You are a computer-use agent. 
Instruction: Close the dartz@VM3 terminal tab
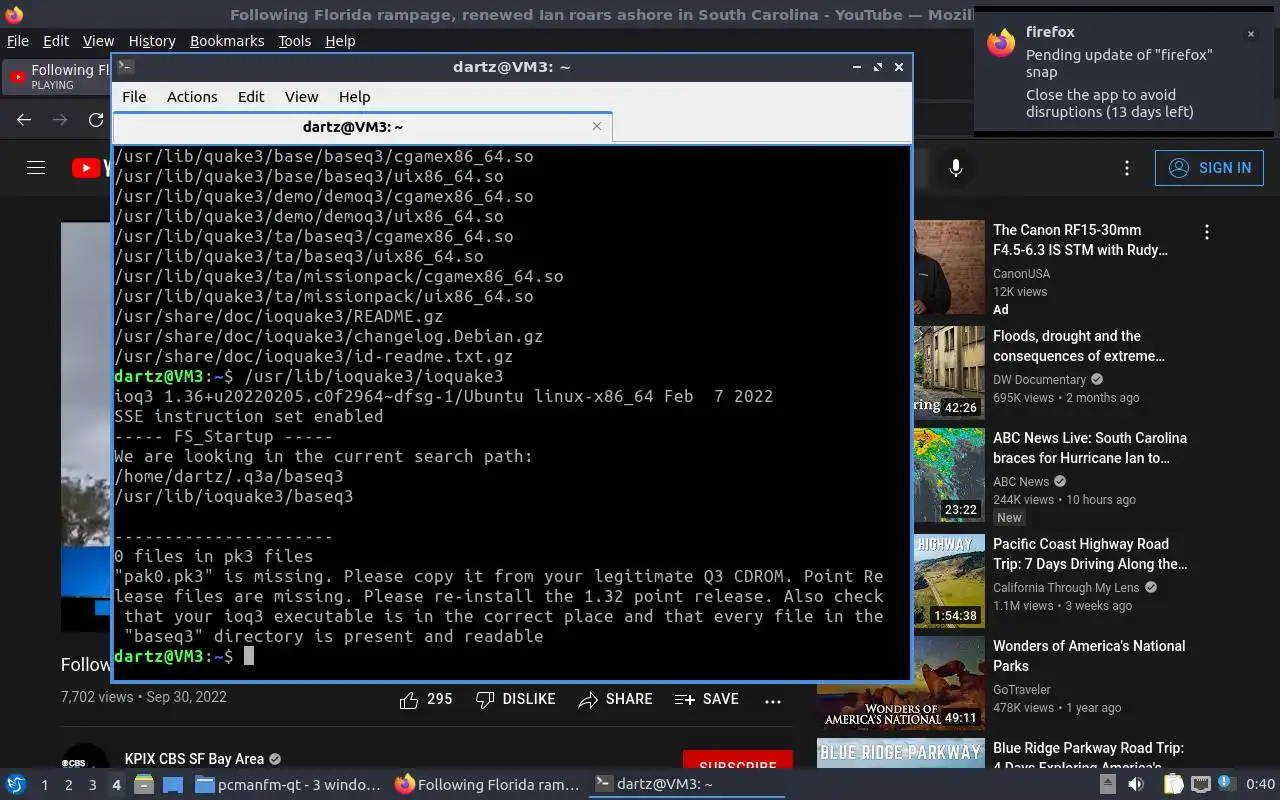(597, 126)
